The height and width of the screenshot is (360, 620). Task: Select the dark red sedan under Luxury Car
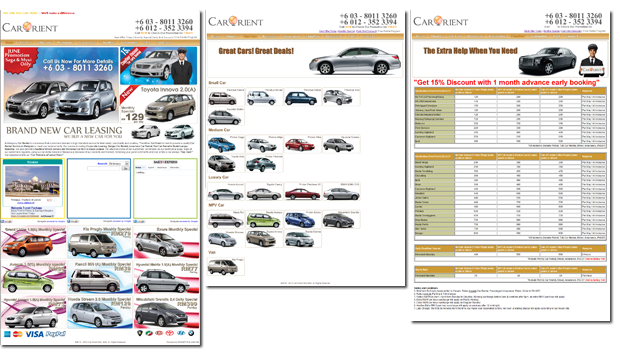[302, 191]
